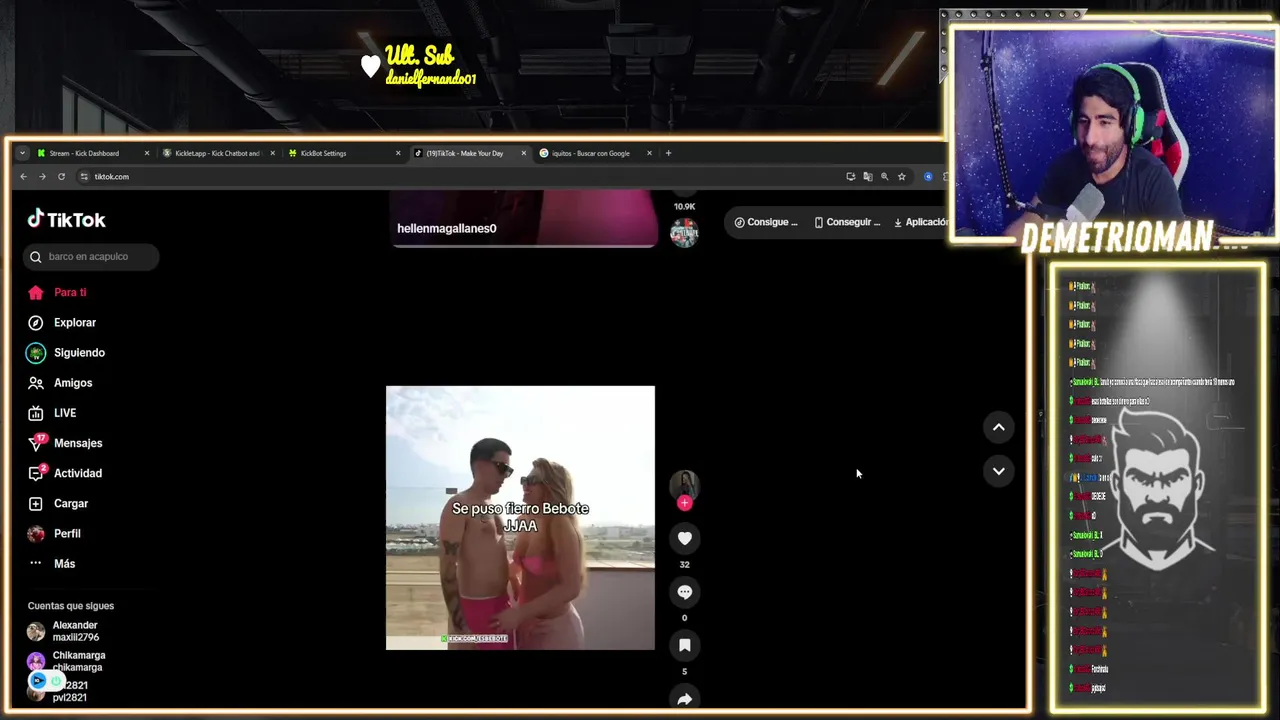Switch to iquitos Google search tab
This screenshot has width=1280, height=720.
click(595, 153)
